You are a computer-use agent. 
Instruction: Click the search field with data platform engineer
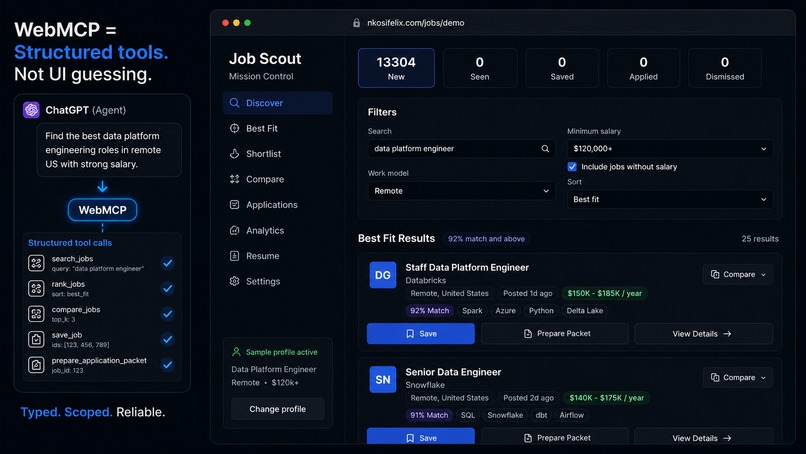(461, 149)
